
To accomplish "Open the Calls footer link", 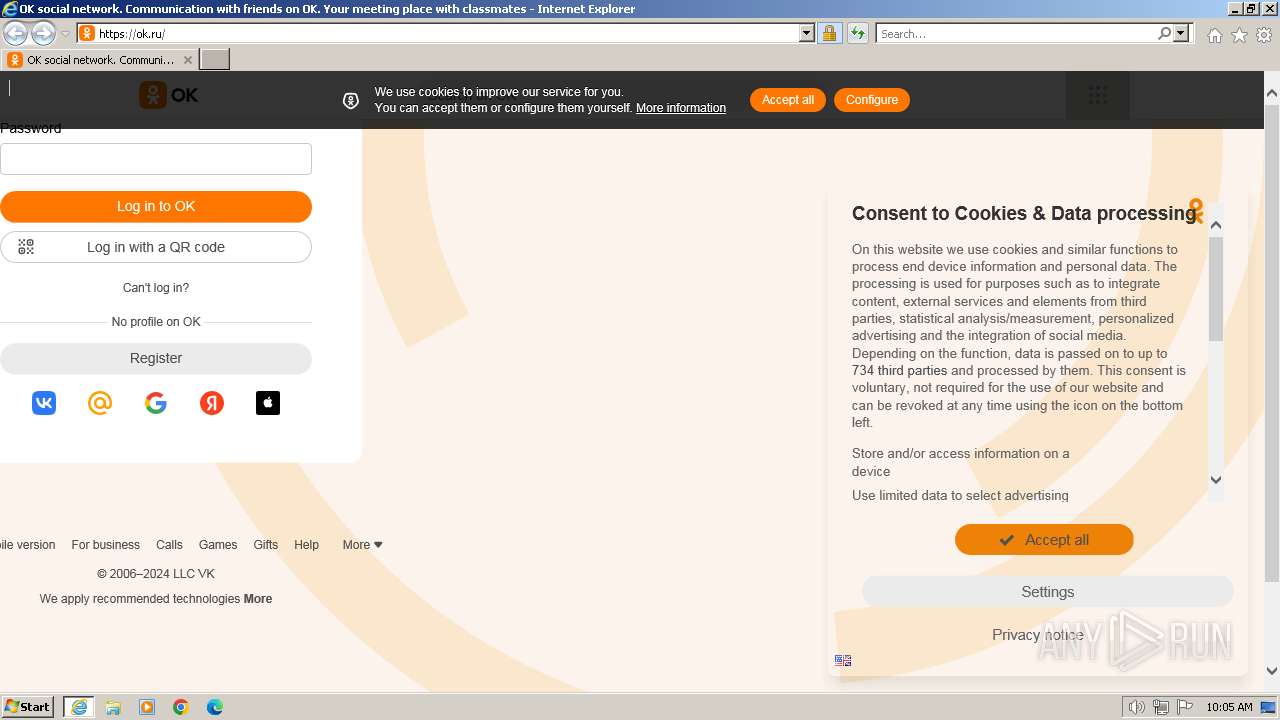I will [169, 545].
